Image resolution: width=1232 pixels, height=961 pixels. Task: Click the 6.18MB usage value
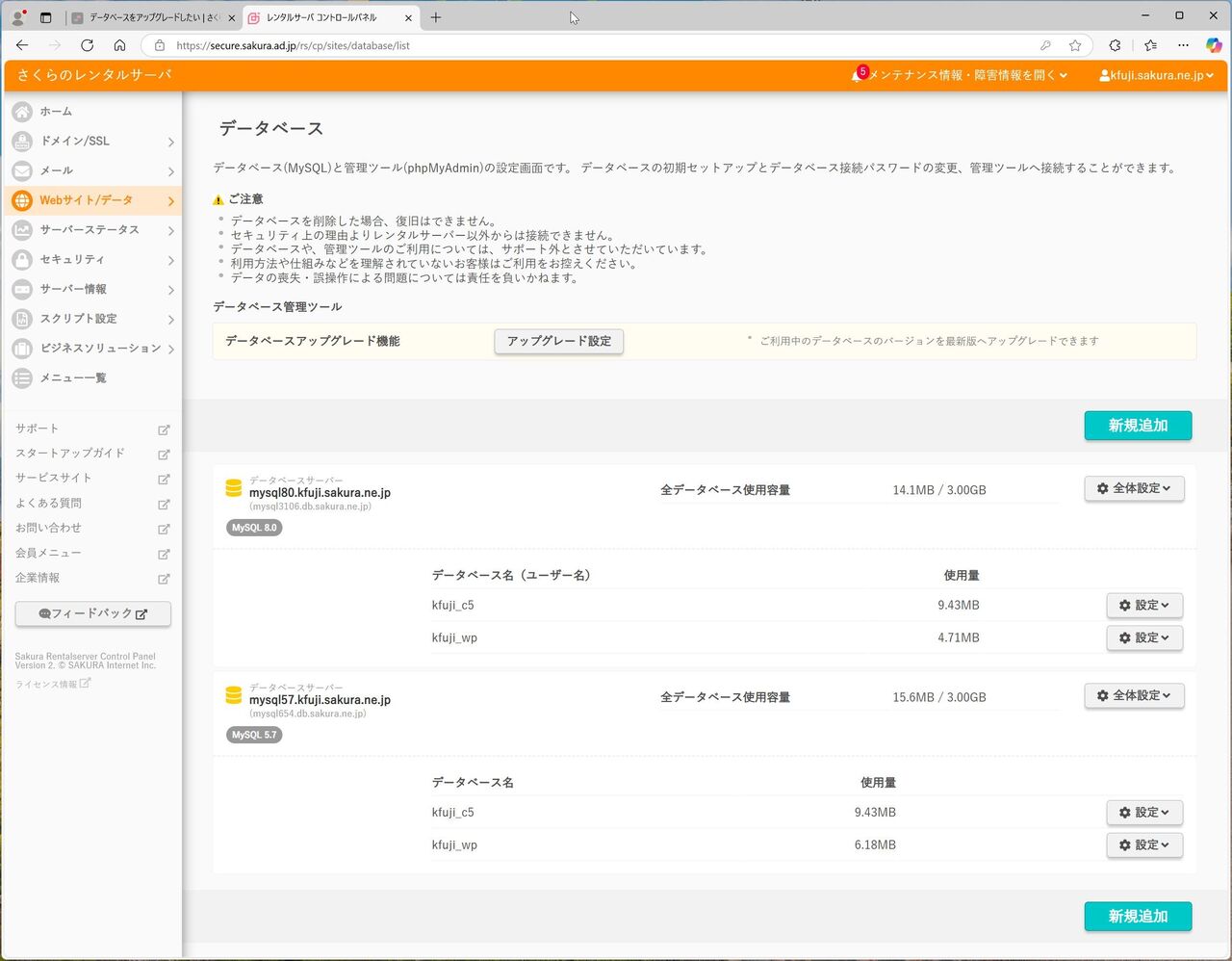click(x=875, y=844)
